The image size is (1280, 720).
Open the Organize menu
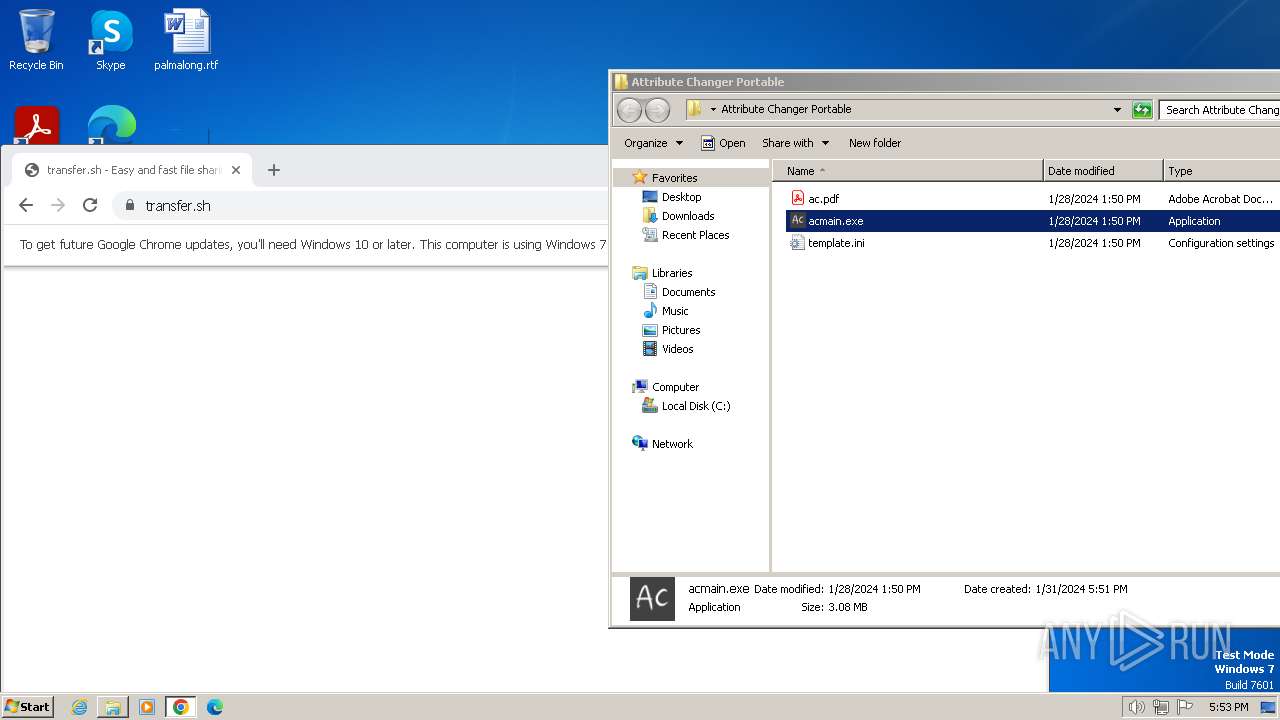pyautogui.click(x=653, y=143)
